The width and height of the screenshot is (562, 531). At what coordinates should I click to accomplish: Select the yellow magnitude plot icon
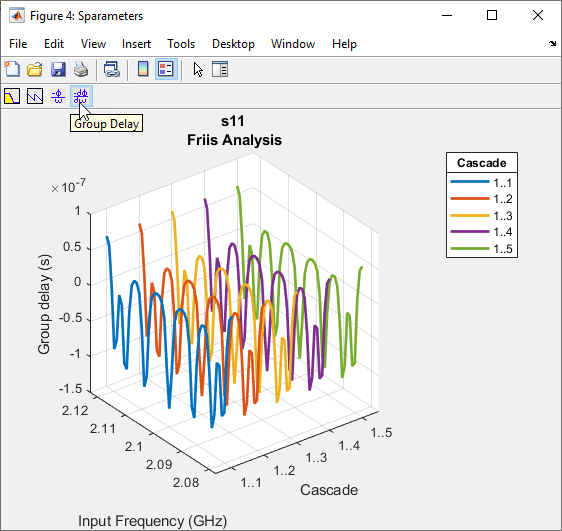(x=12, y=96)
